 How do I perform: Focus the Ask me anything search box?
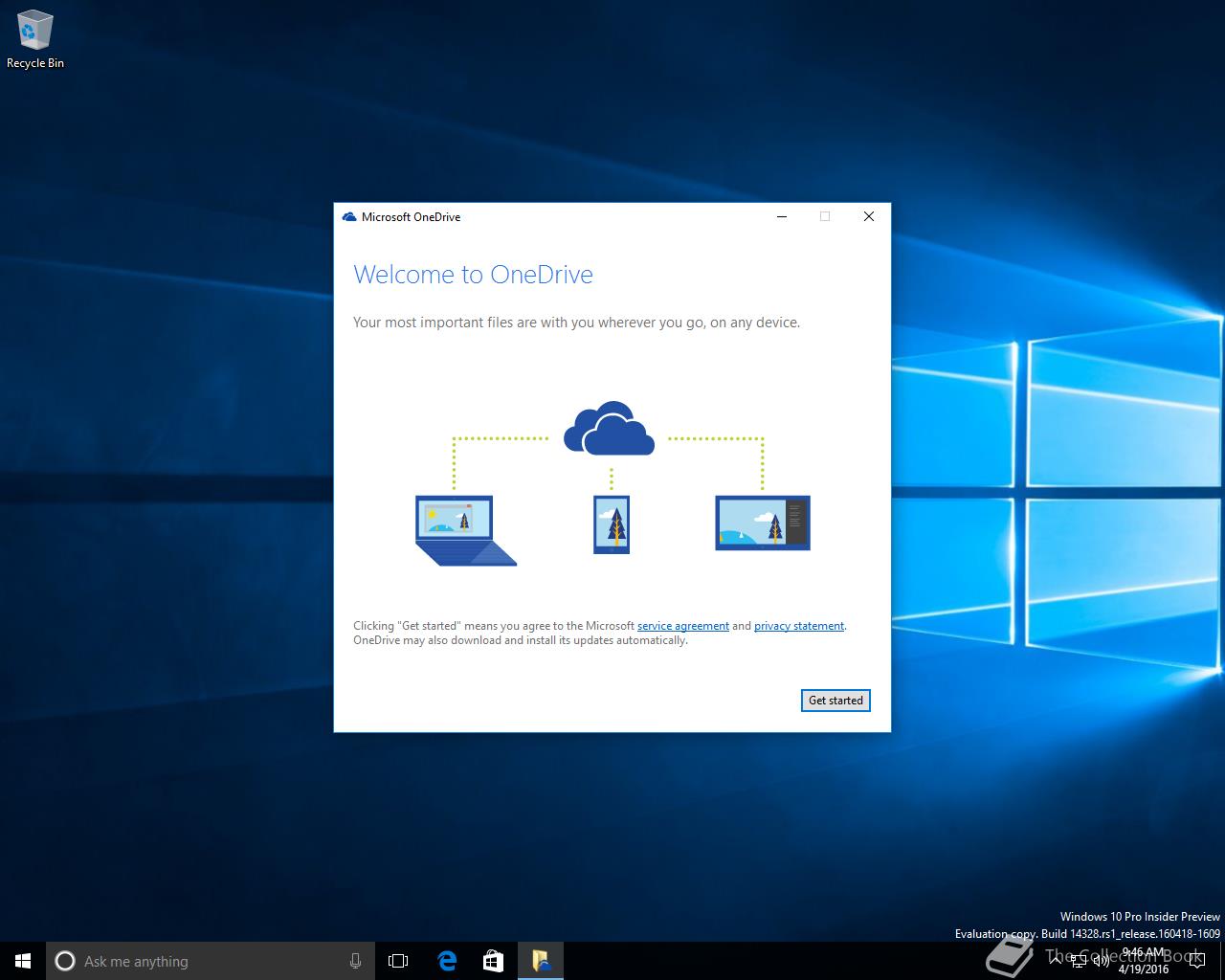[x=211, y=961]
